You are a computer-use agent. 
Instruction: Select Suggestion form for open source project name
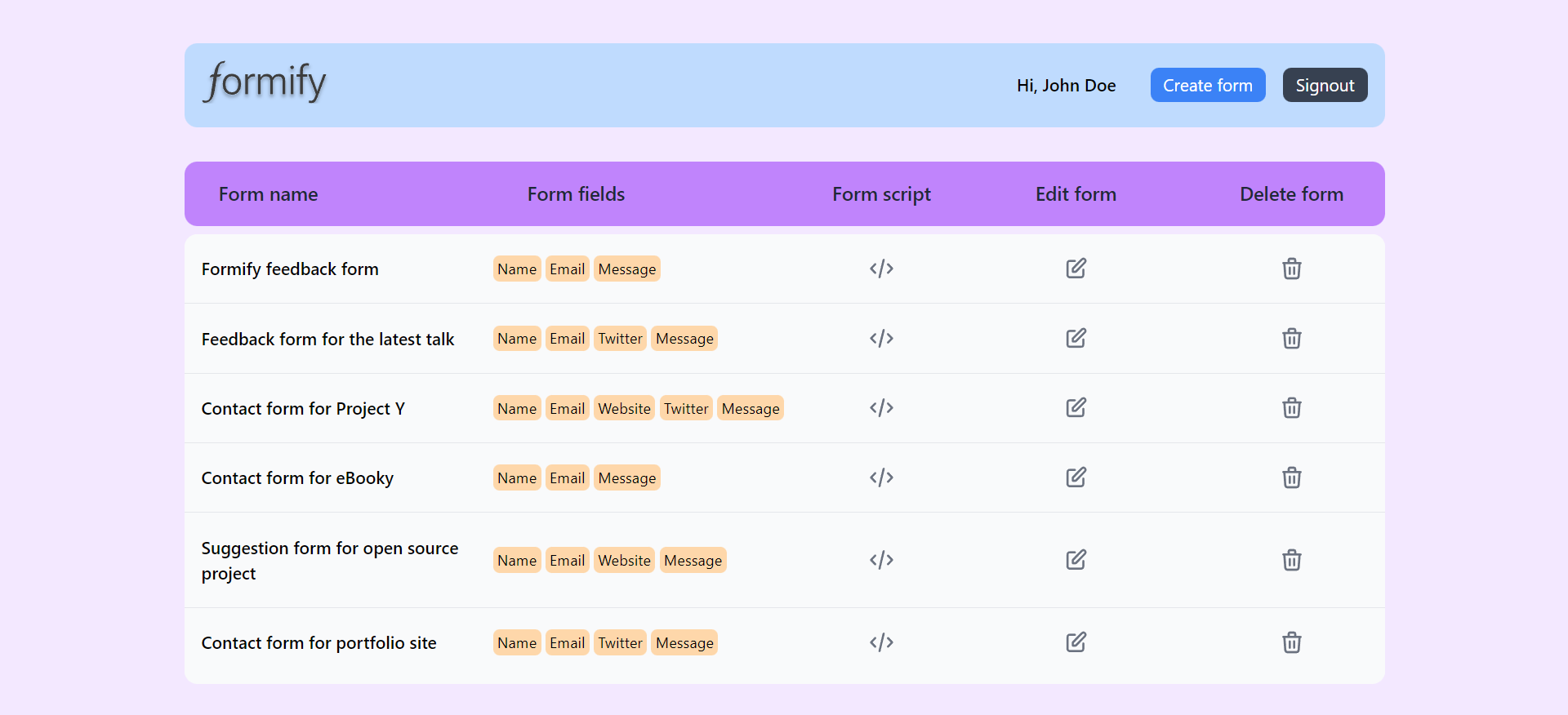[x=330, y=561]
